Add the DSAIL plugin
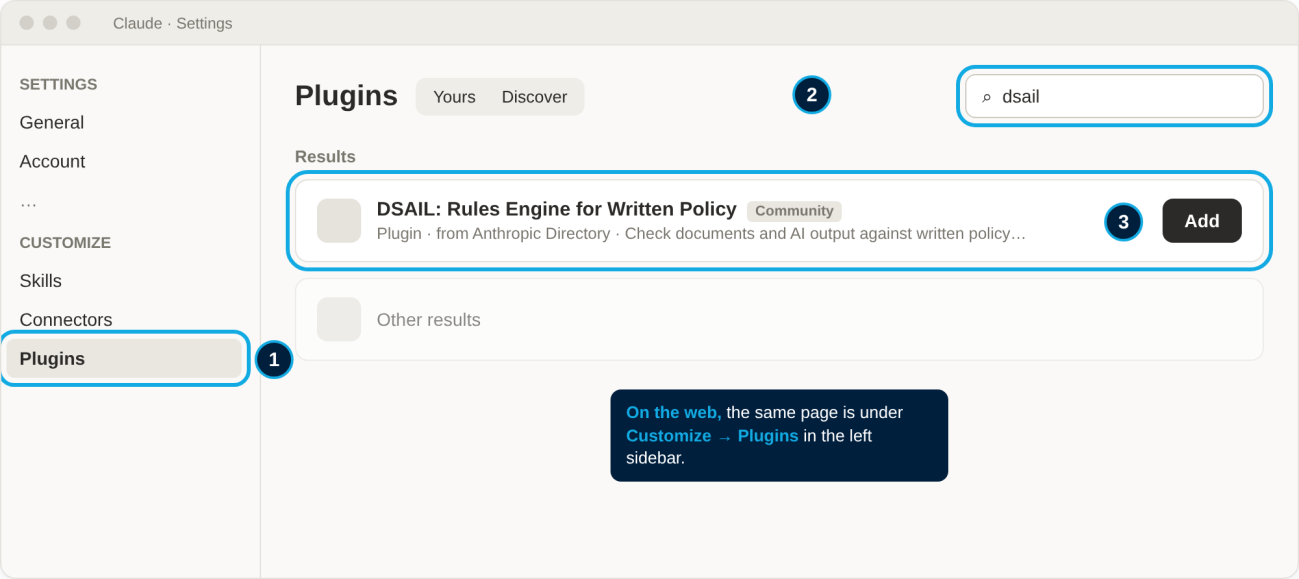The height and width of the screenshot is (579, 1299). (x=1202, y=221)
